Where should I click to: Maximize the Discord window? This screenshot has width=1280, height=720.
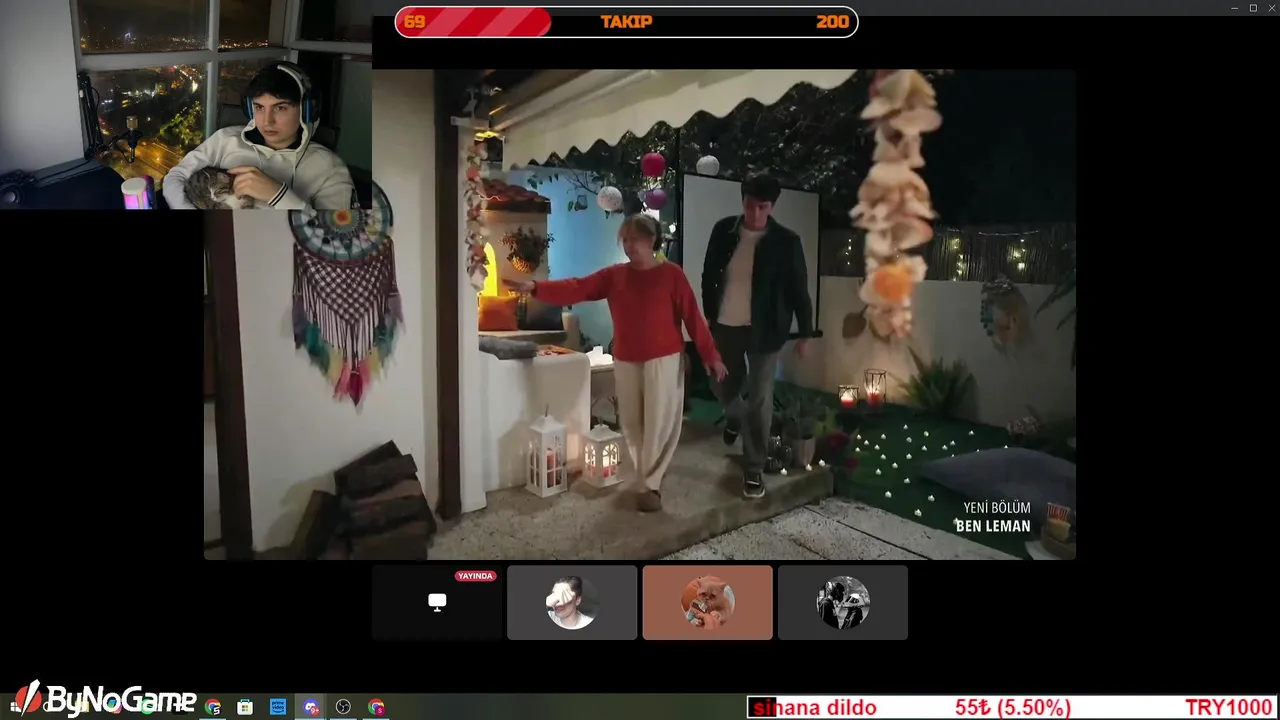point(1253,8)
